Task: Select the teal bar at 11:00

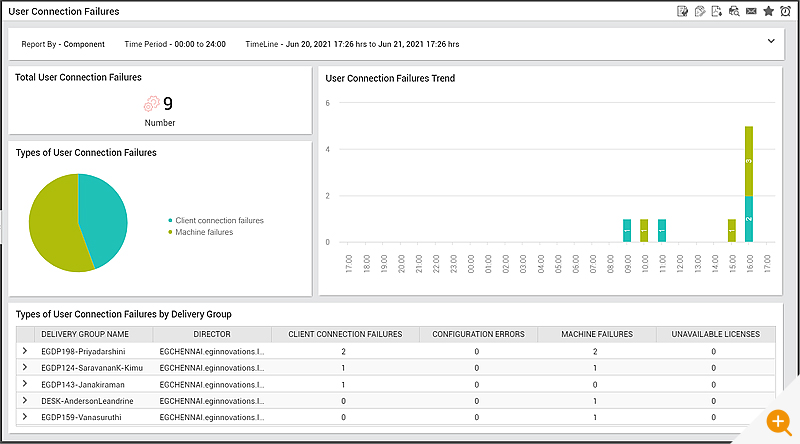Action: 662,231
